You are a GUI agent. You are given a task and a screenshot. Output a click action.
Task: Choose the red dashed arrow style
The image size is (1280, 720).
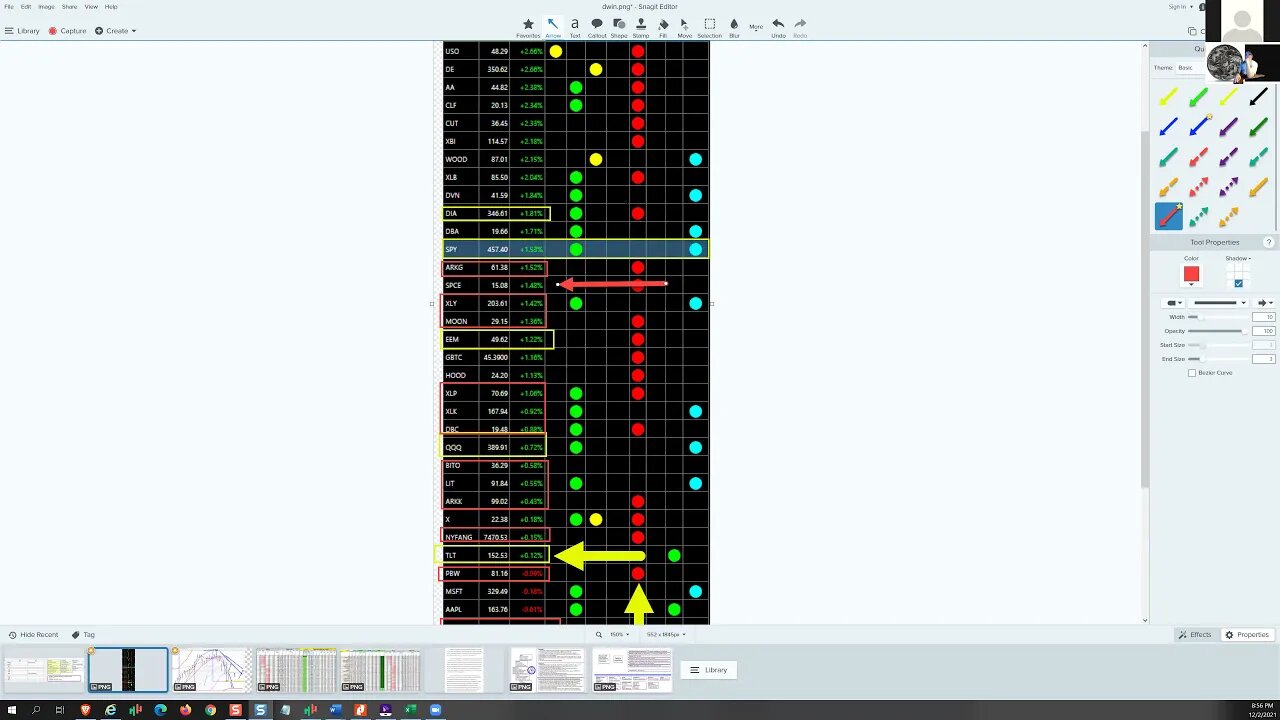click(1198, 157)
